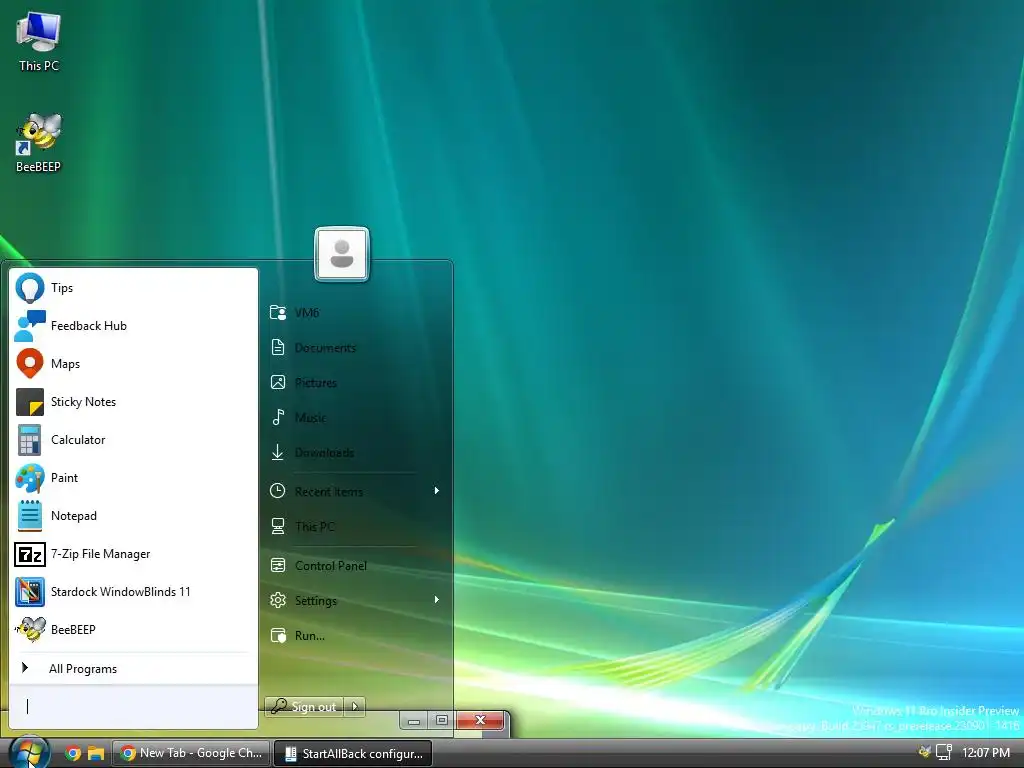The height and width of the screenshot is (768, 1024).
Task: Open the clock showing 12:07 PM
Action: [985, 752]
